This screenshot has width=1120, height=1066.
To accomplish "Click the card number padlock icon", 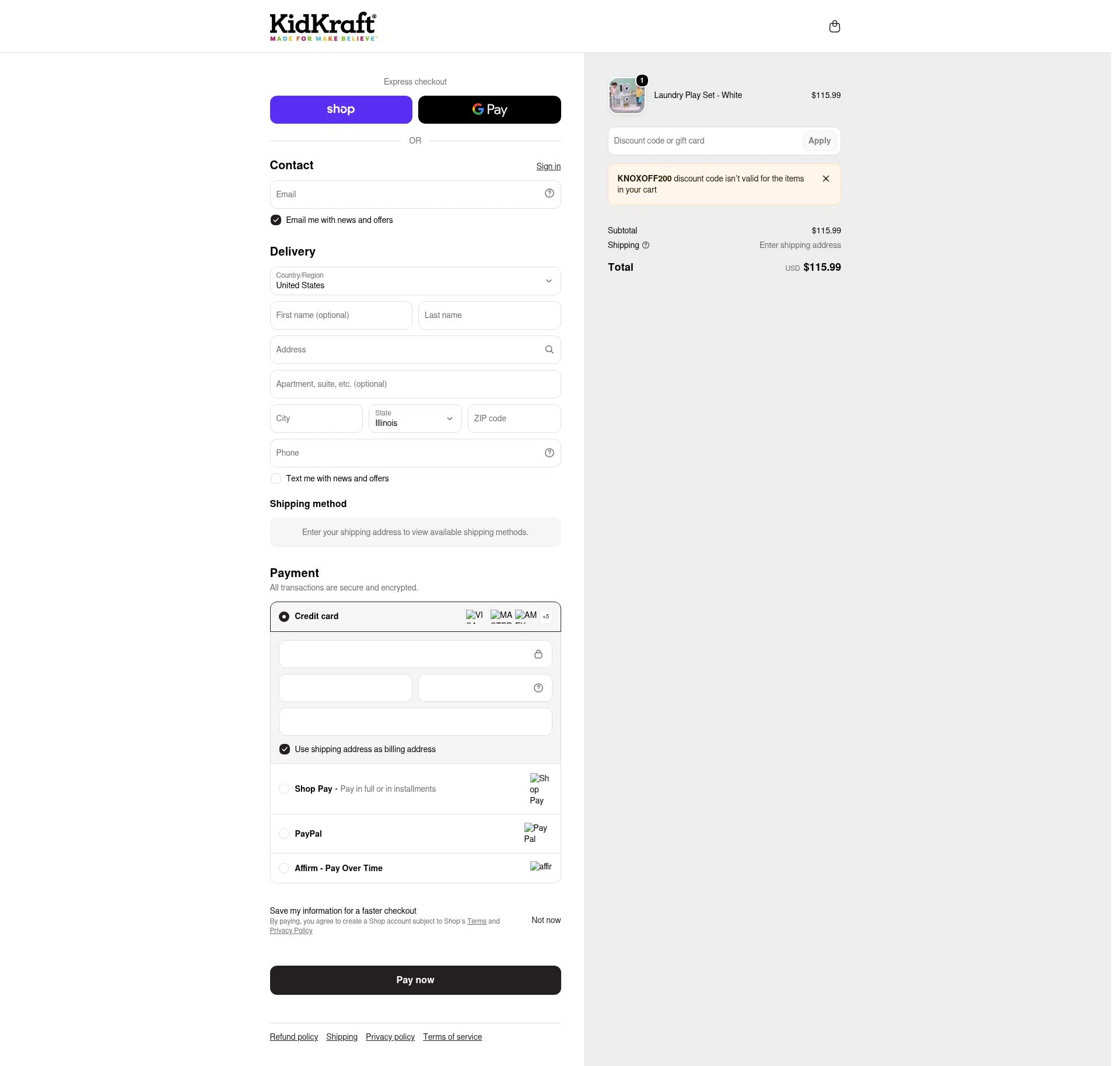I will point(538,654).
